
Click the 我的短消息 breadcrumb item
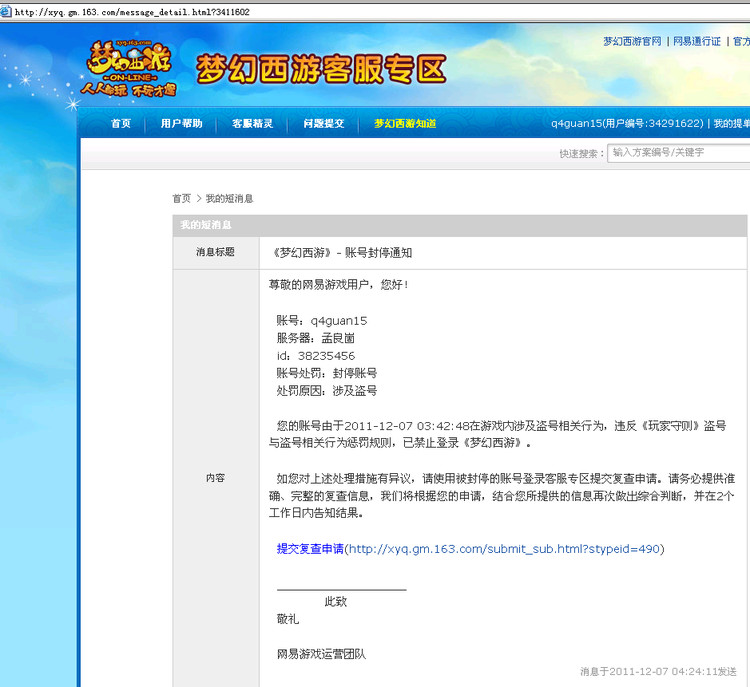coord(229,199)
